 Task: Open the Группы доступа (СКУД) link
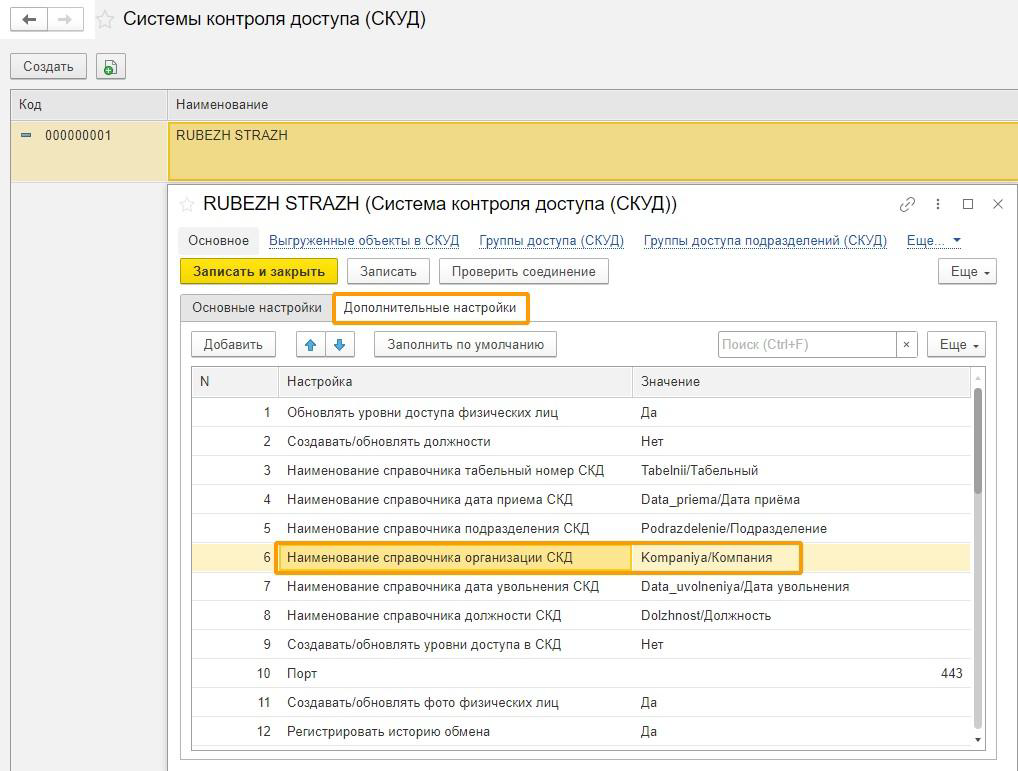[551, 241]
